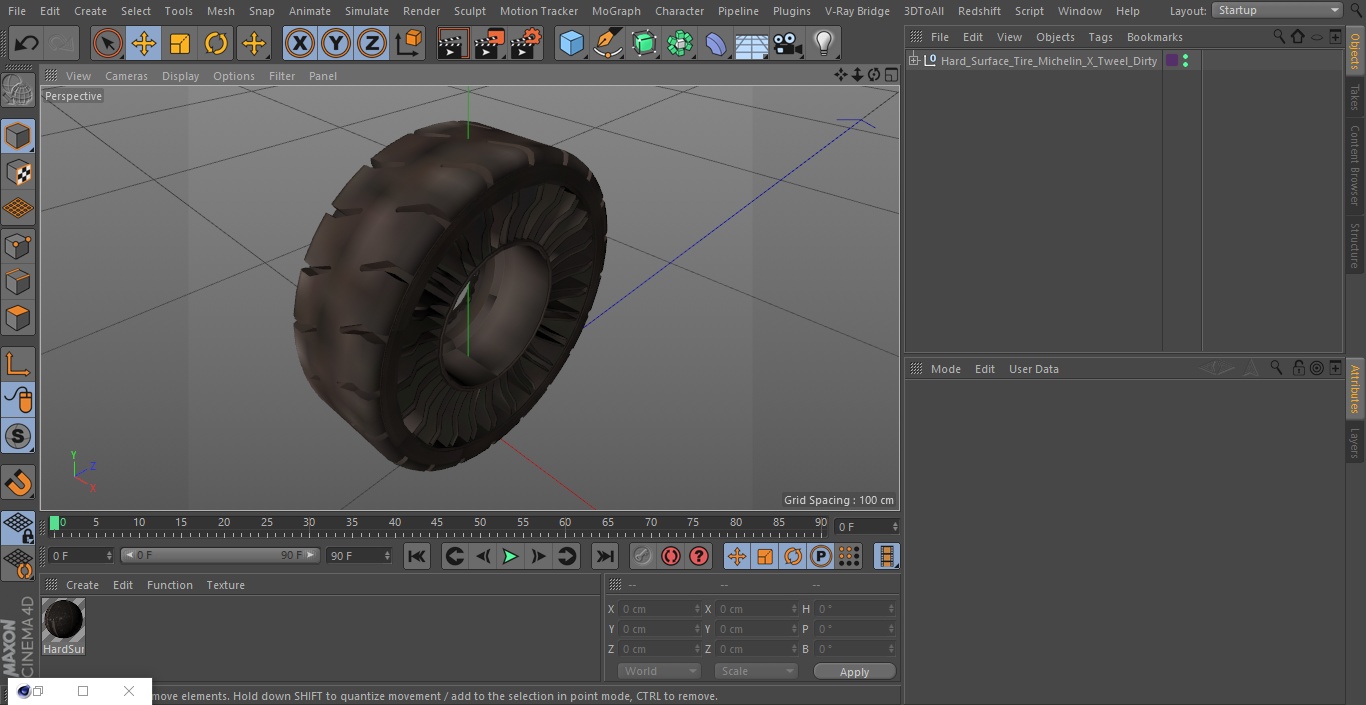The height and width of the screenshot is (705, 1366).
Task: Open material manager Texture menu
Action: coord(225,585)
